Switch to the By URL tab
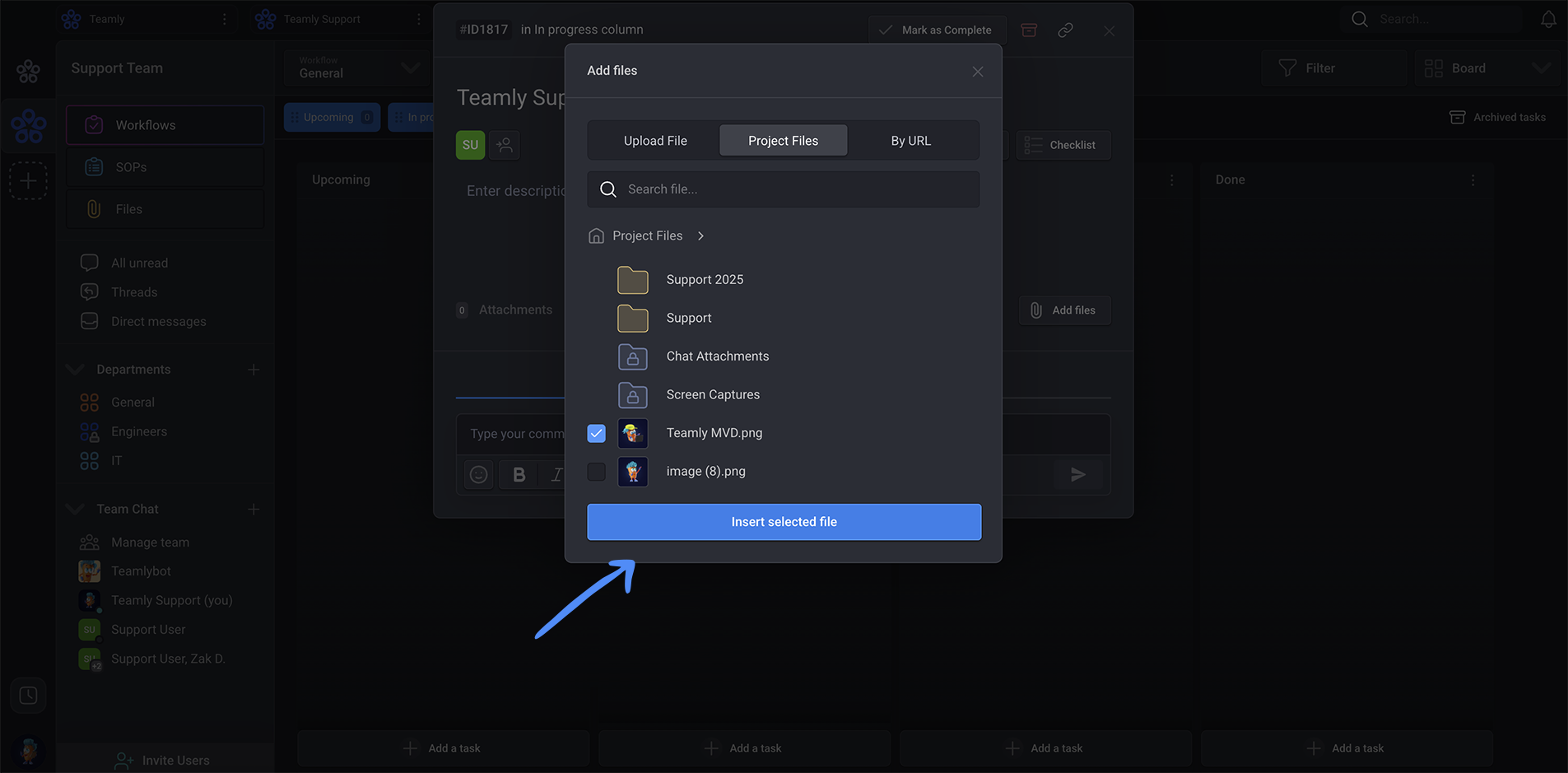 click(x=911, y=141)
